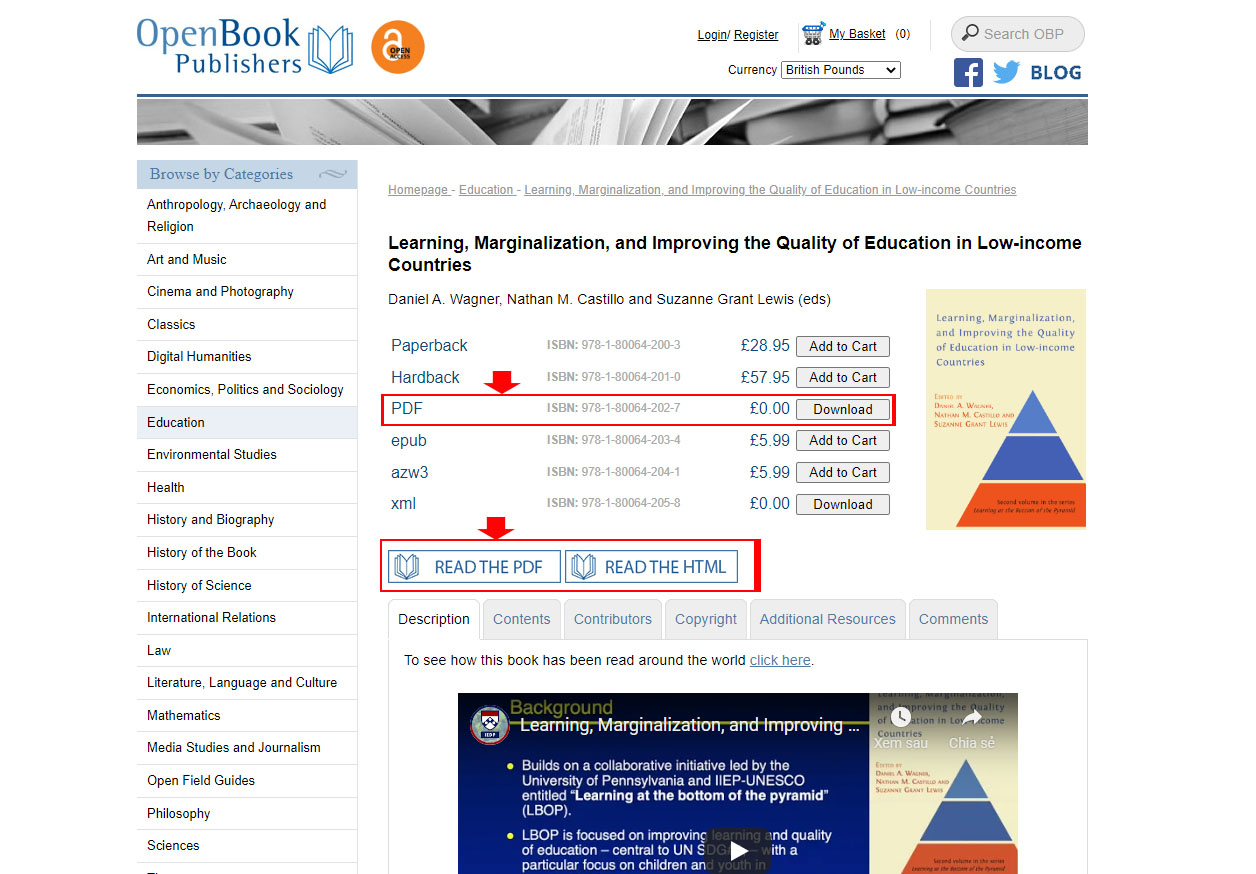Browse Media Studies and Journalism category
1256x874 pixels.
[x=247, y=748]
